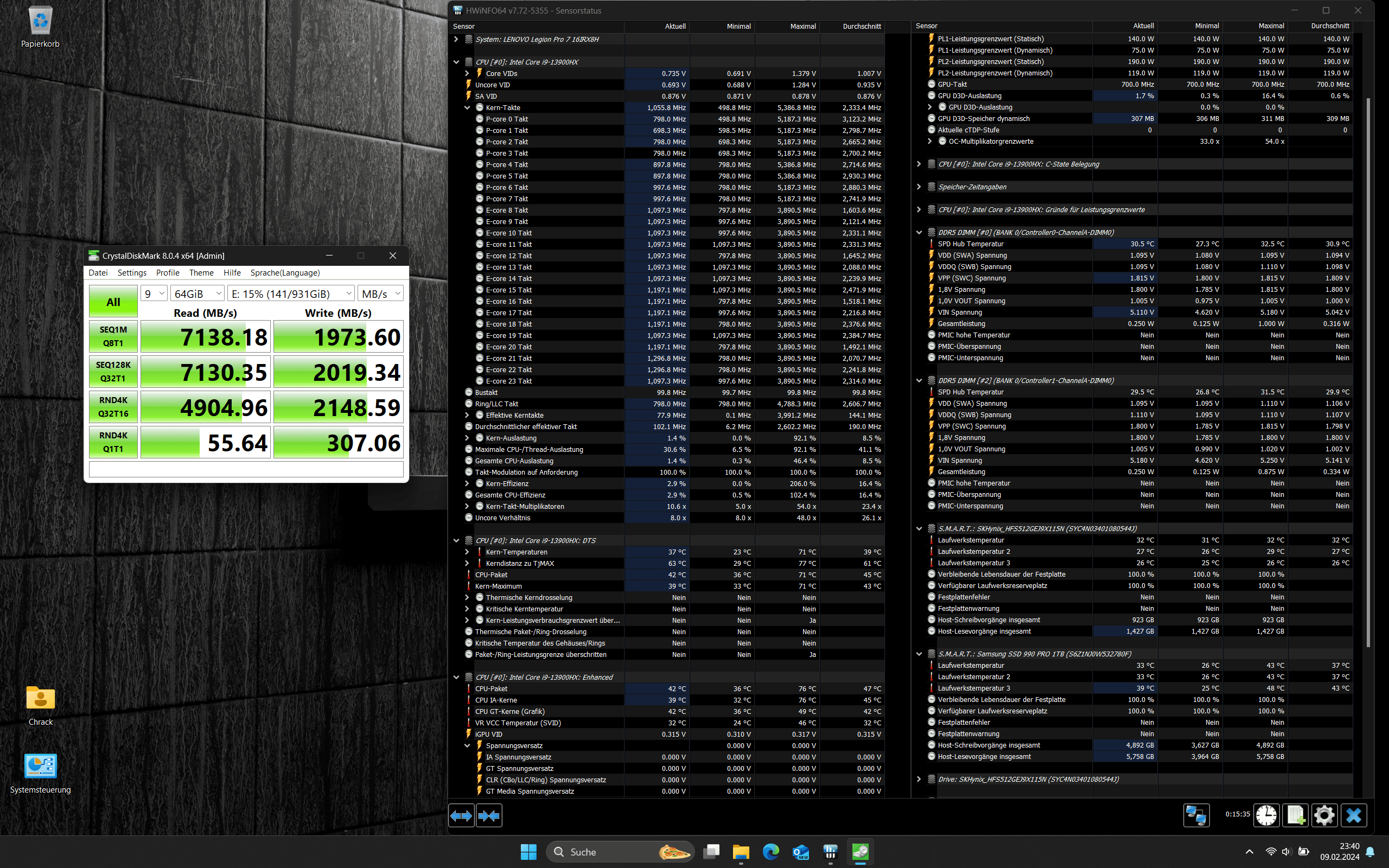Click the shrink columns arrows icon
Image resolution: width=1389 pixels, height=868 pixels.
coord(489,815)
